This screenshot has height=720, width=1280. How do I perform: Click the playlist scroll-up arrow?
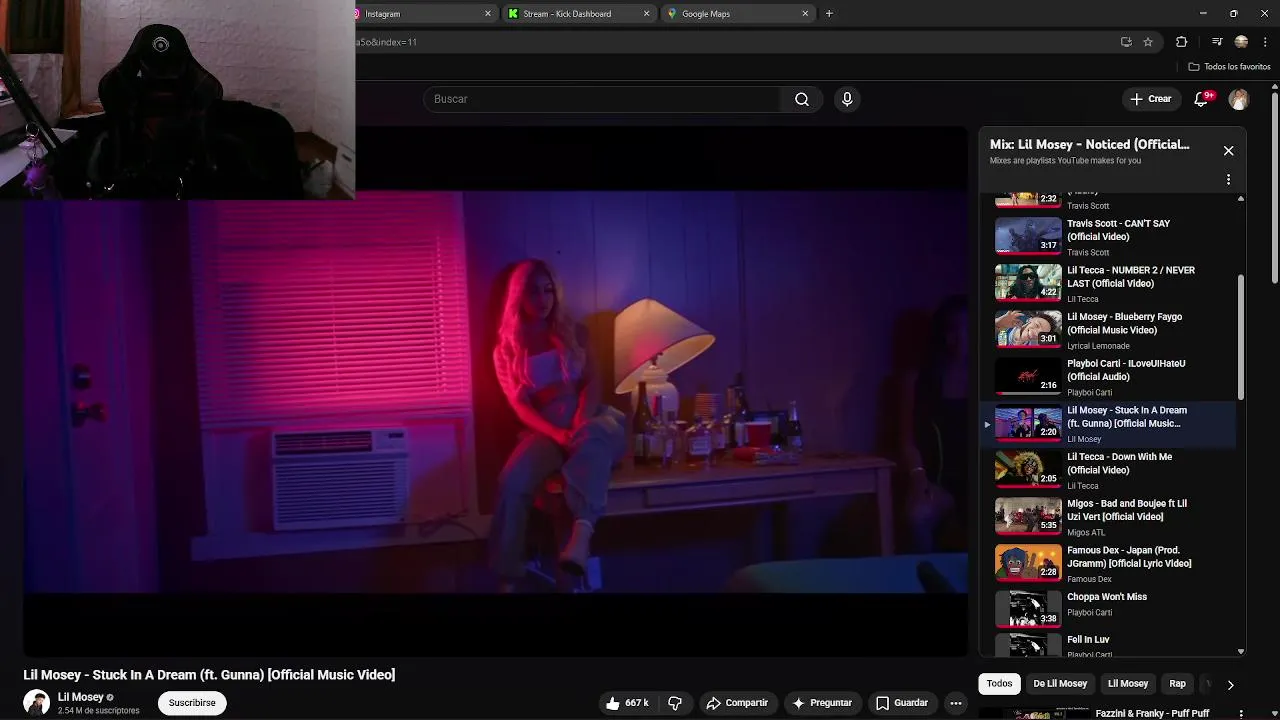click(x=1241, y=199)
